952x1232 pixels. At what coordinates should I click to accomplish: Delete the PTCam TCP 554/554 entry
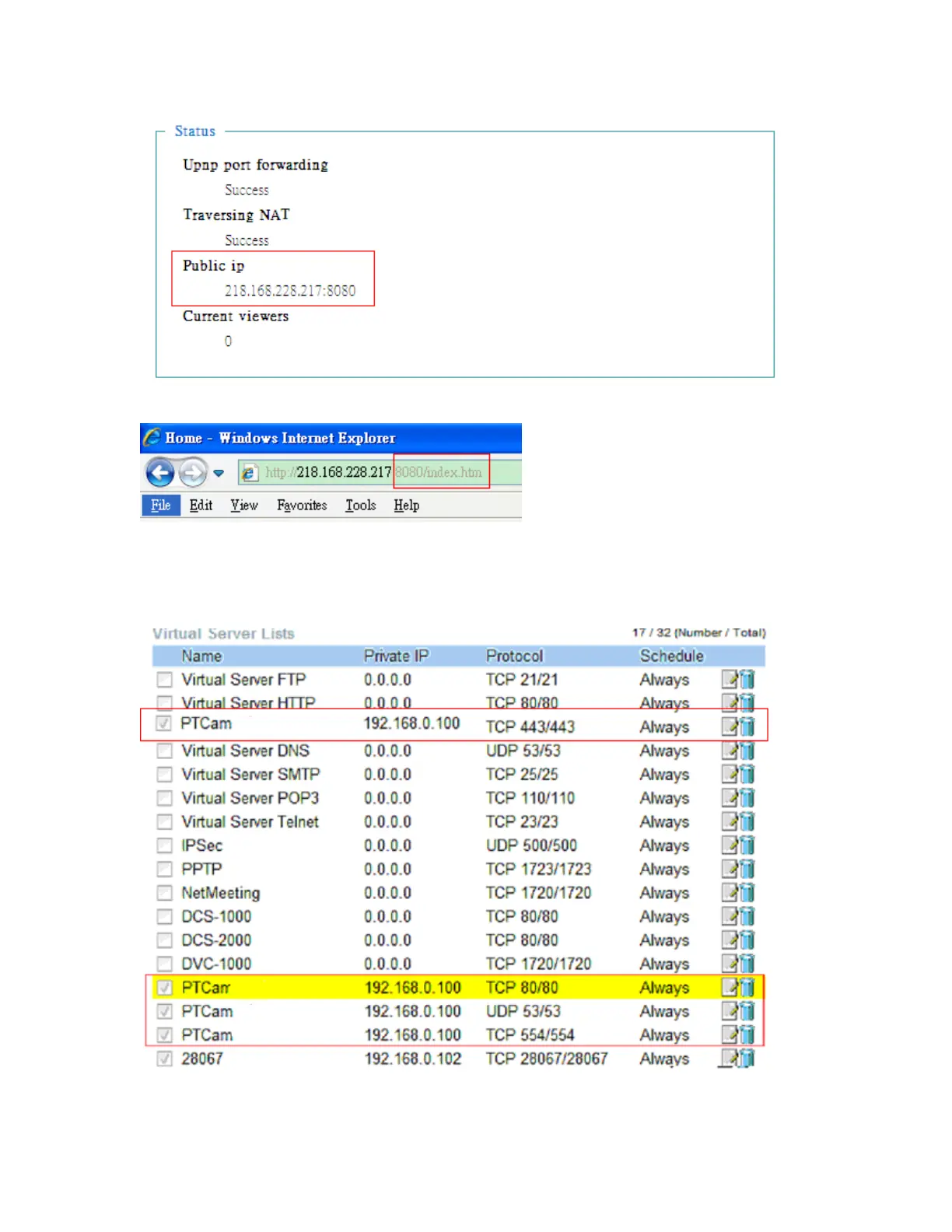click(x=747, y=1034)
